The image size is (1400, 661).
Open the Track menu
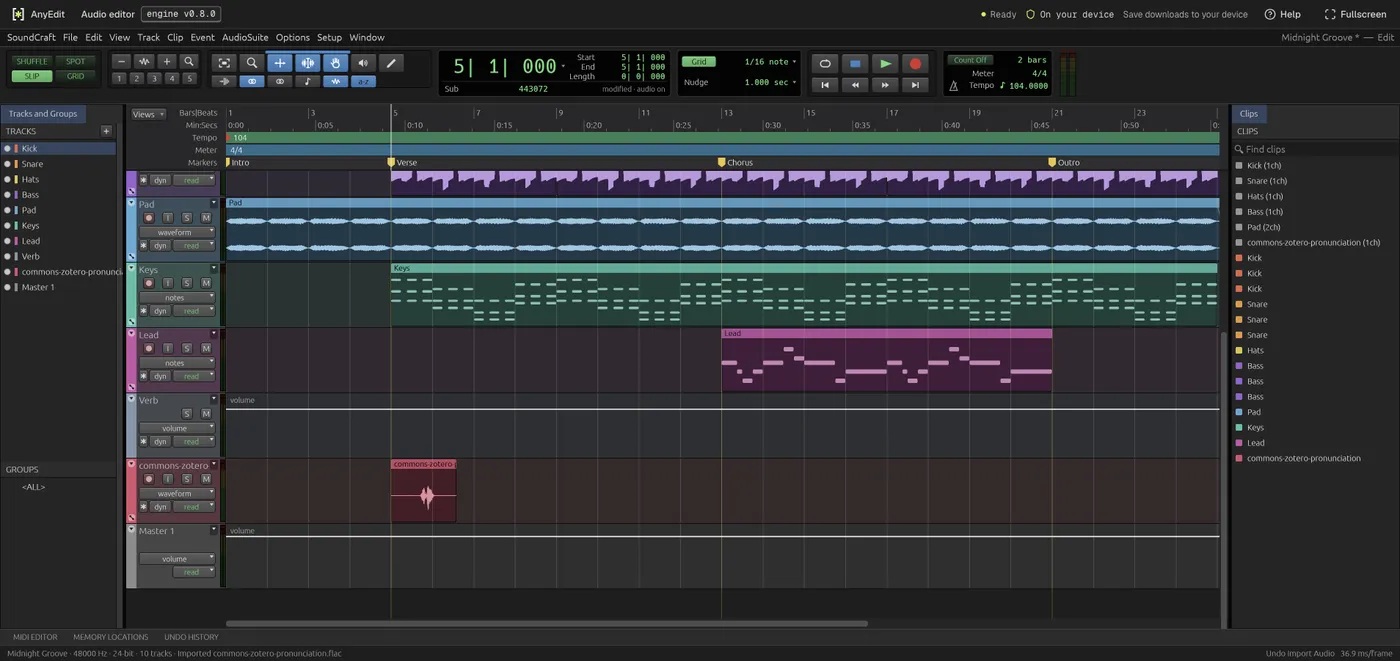148,37
